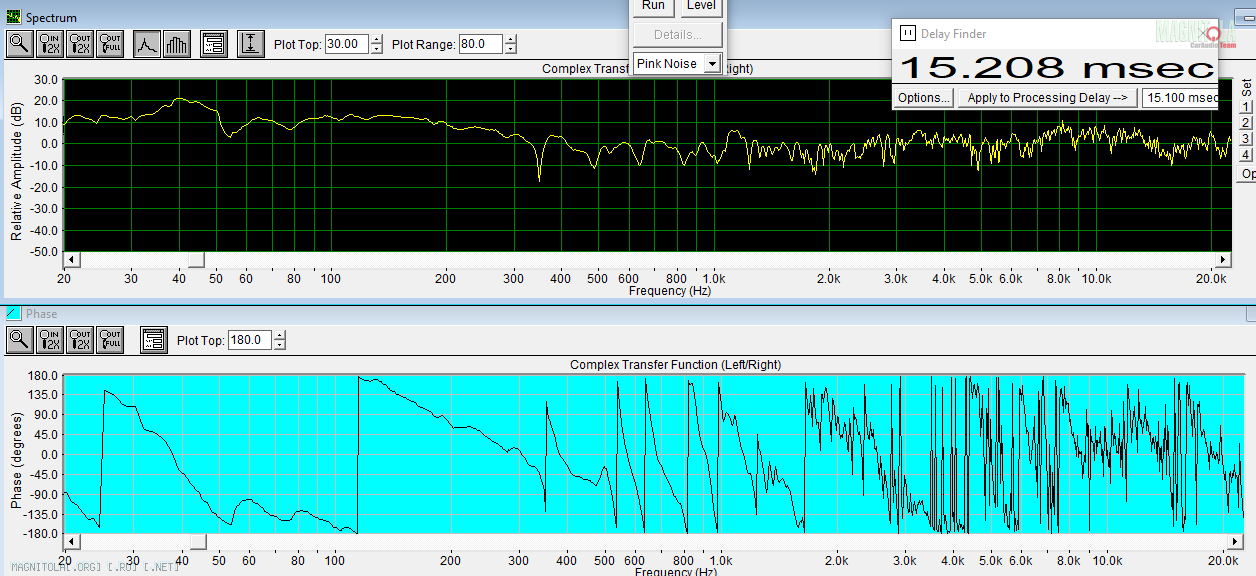The width and height of the screenshot is (1256, 576).
Task: Click the Run button
Action: (x=653, y=6)
